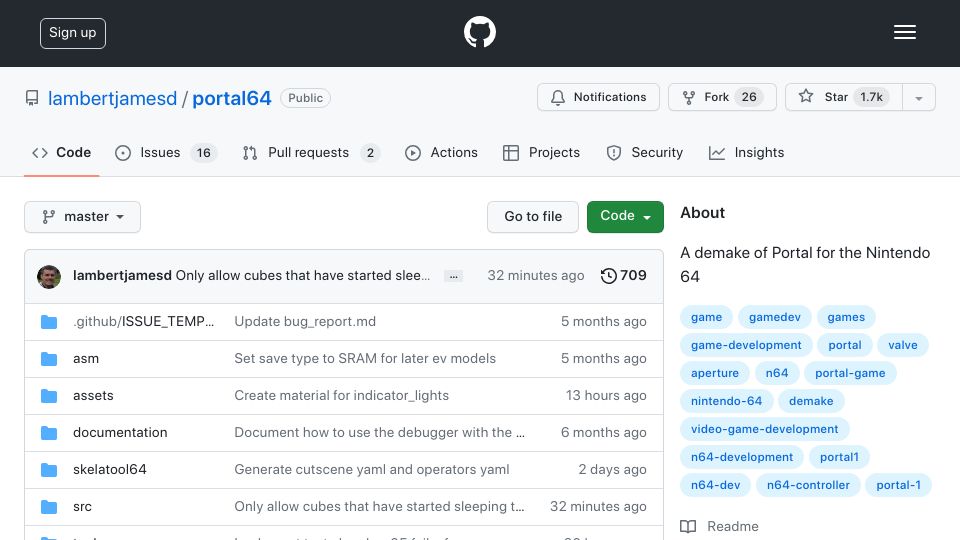Open 'Document how to use the debugger' commit
The image size is (960, 540).
tap(380, 432)
